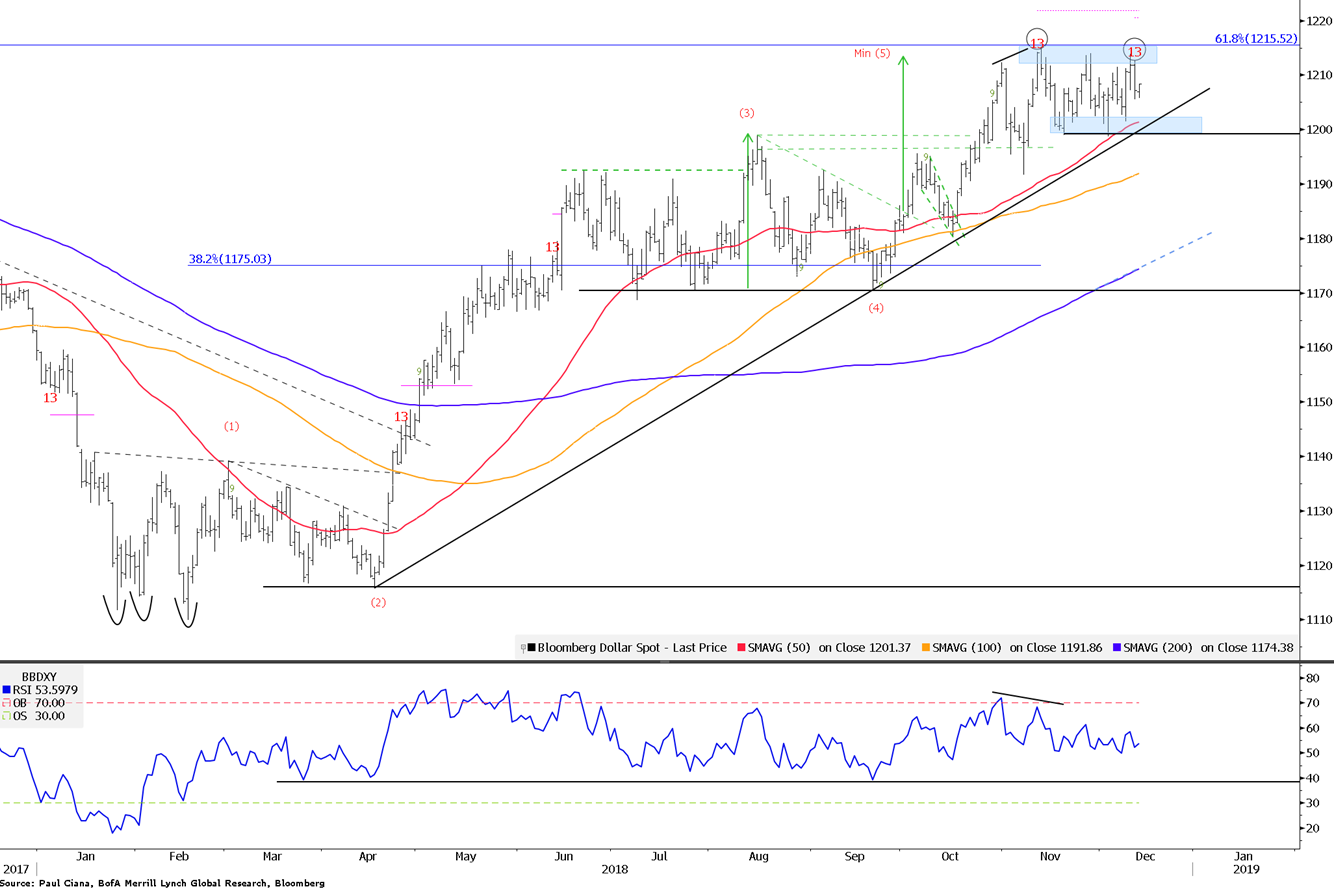This screenshot has width=1334, height=889.
Task: Select the wave (2) annotation label
Action: (x=378, y=602)
